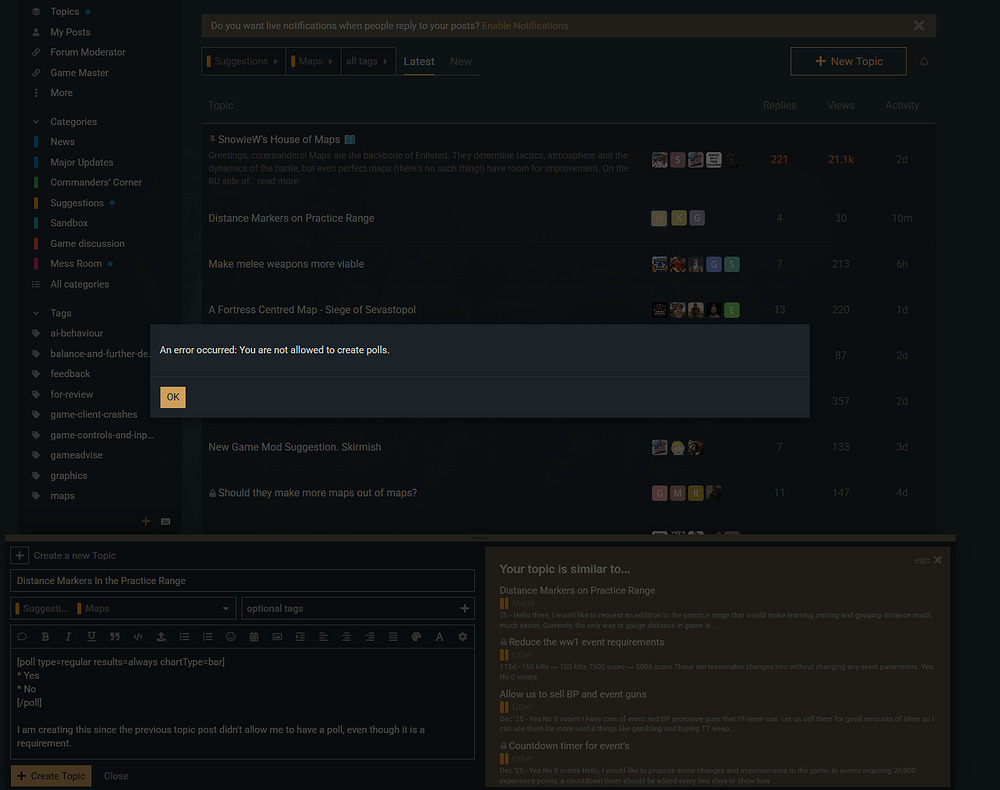This screenshot has width=1000, height=790.
Task: Open the Suggestions Maps category dropdown in the composer
Action: 123,608
